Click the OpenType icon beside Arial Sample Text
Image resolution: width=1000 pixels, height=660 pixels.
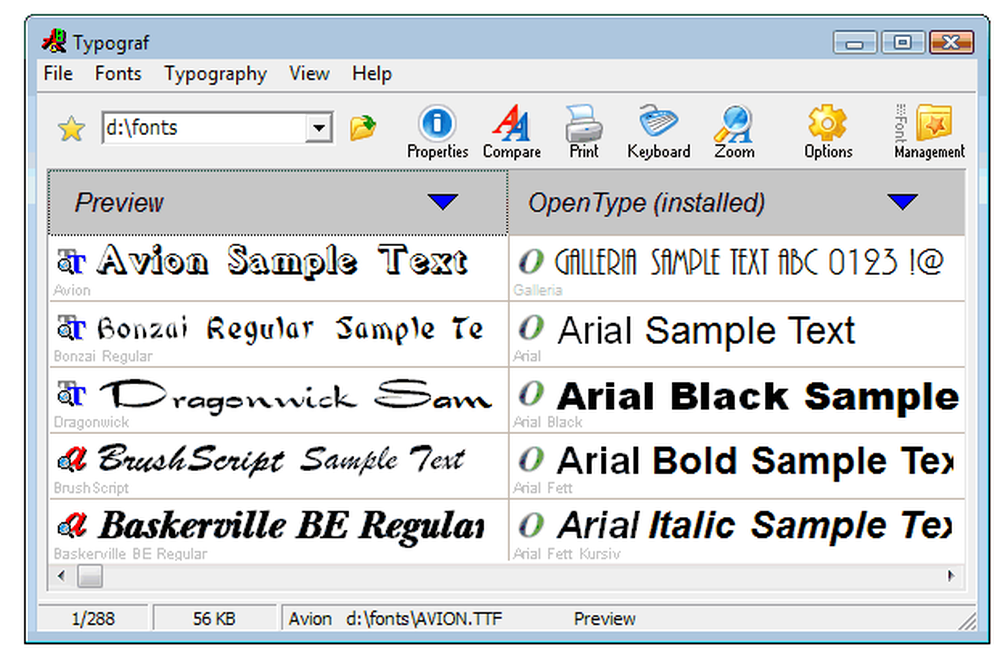click(x=531, y=328)
